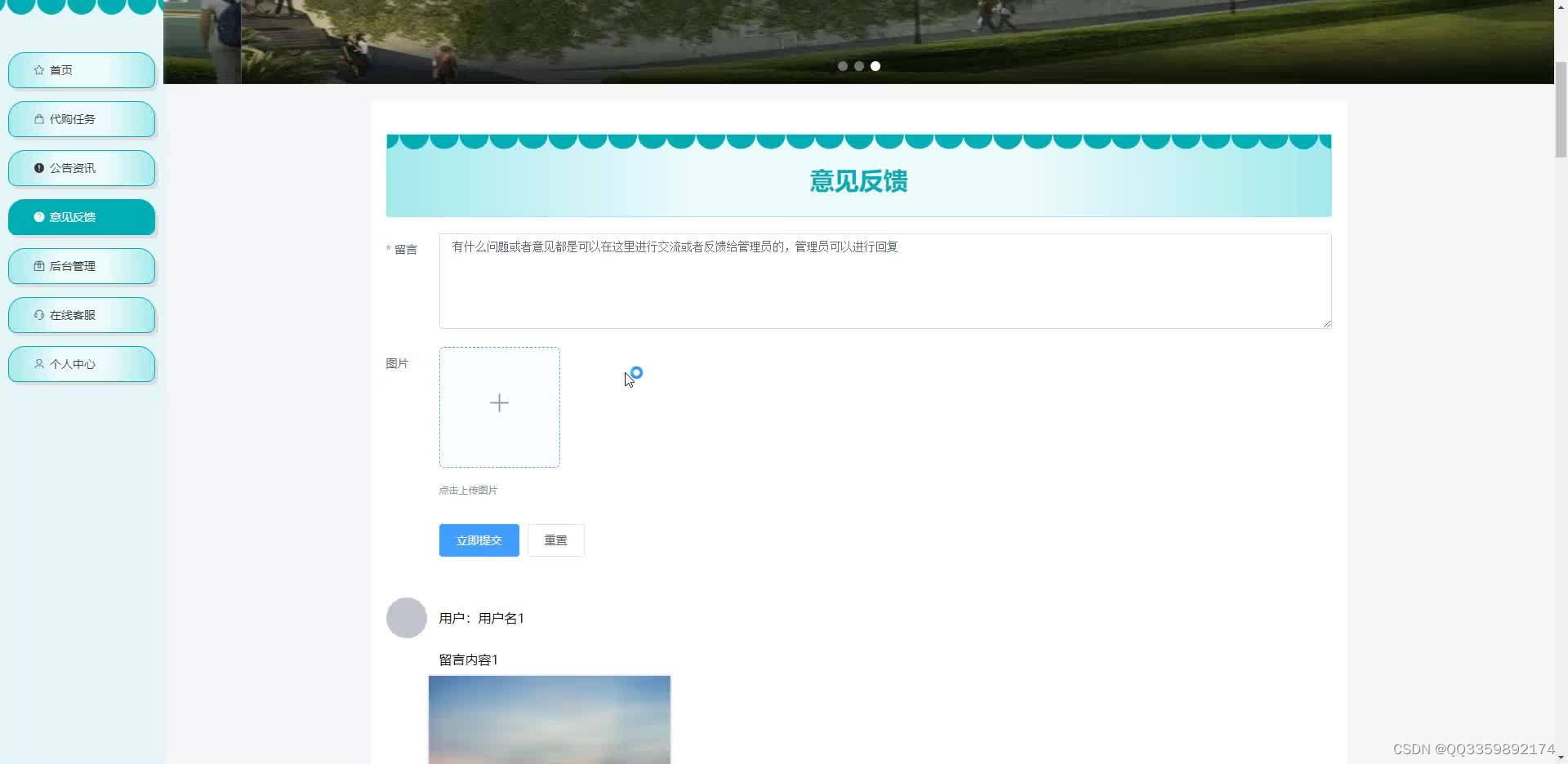
Task: Click the banner carousel image
Action: click(858, 42)
